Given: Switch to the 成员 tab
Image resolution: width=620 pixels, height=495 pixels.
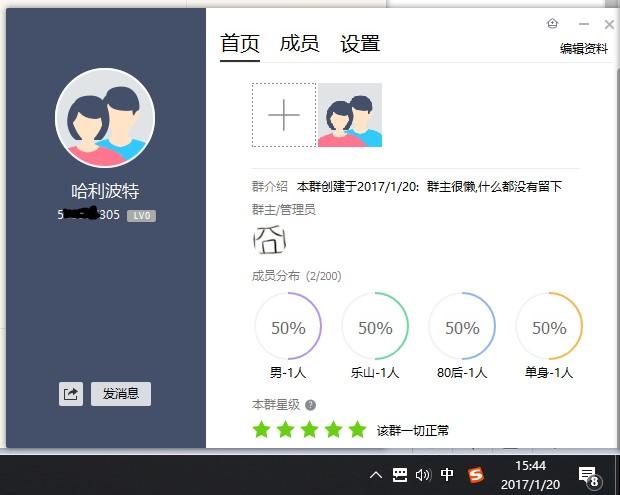Looking at the screenshot, I should tap(299, 43).
